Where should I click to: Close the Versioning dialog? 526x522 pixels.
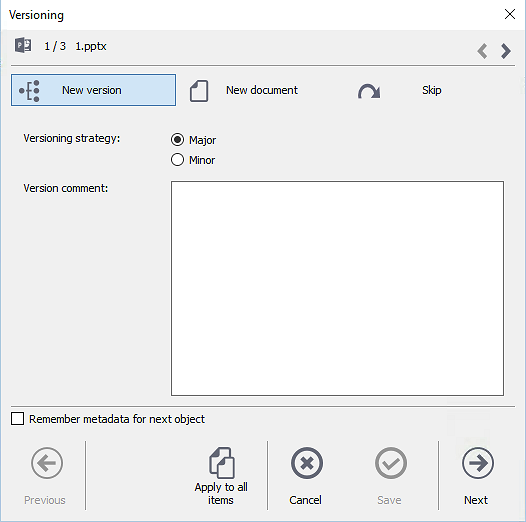[510, 14]
